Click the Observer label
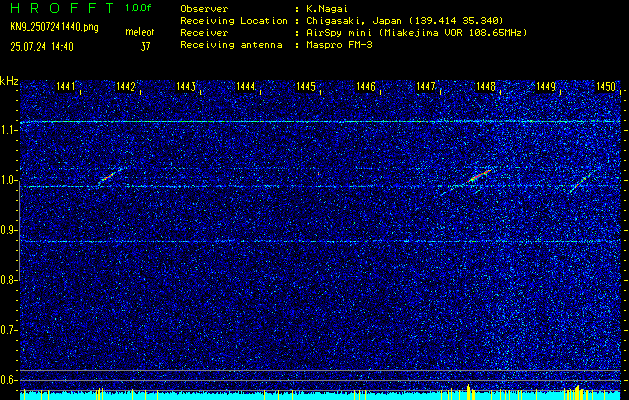The height and width of the screenshot is (400, 629). [x=204, y=9]
